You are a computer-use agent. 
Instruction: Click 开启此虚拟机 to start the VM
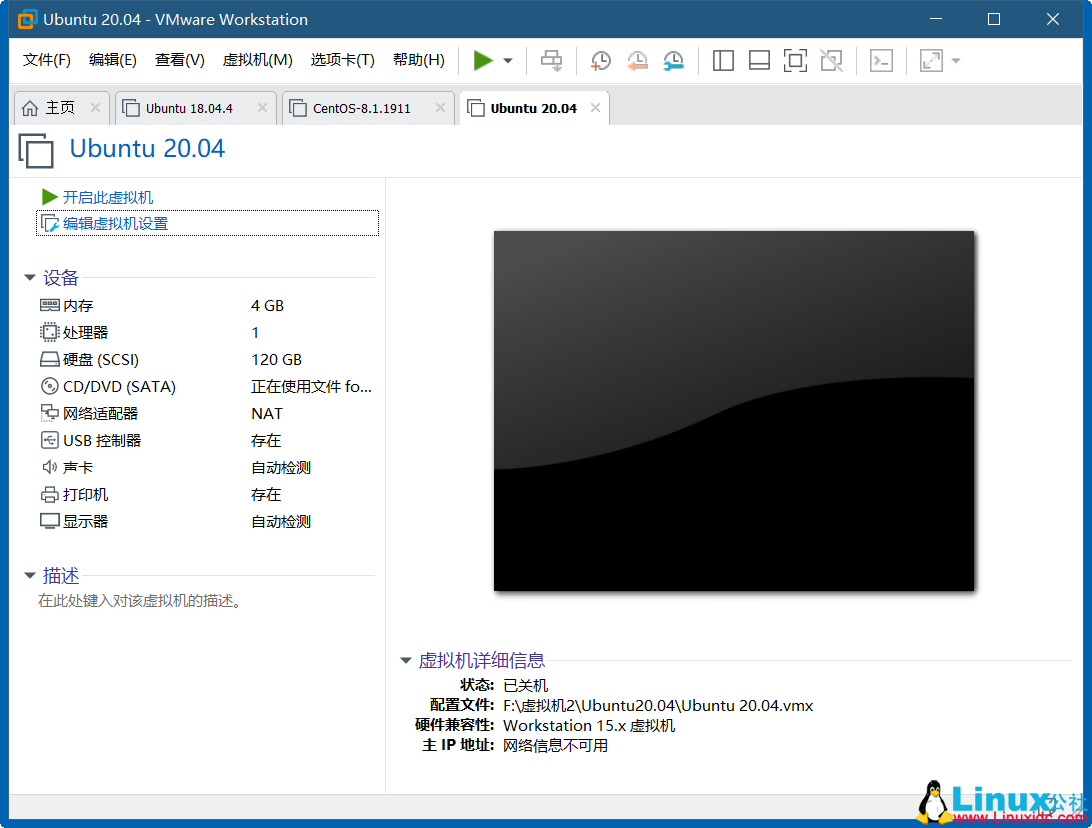(107, 197)
